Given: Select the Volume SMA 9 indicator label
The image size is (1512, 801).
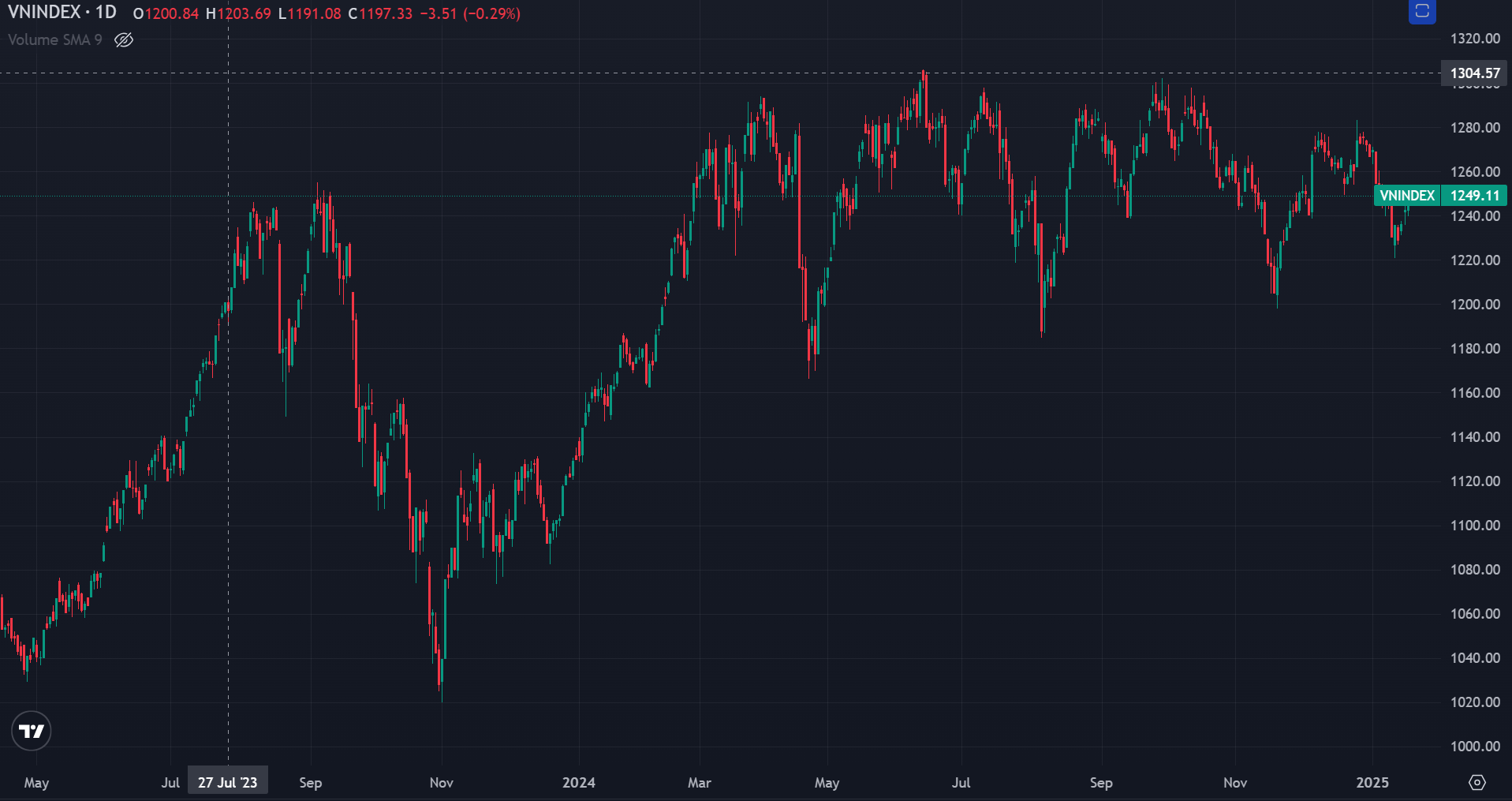Looking at the screenshot, I should [x=55, y=39].
